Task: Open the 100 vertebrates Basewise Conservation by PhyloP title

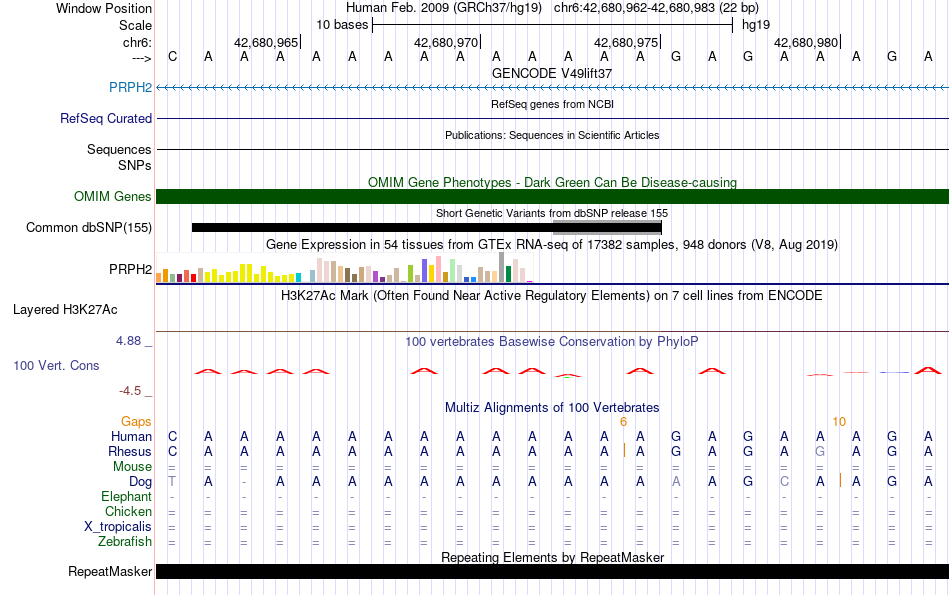Action: [x=552, y=342]
